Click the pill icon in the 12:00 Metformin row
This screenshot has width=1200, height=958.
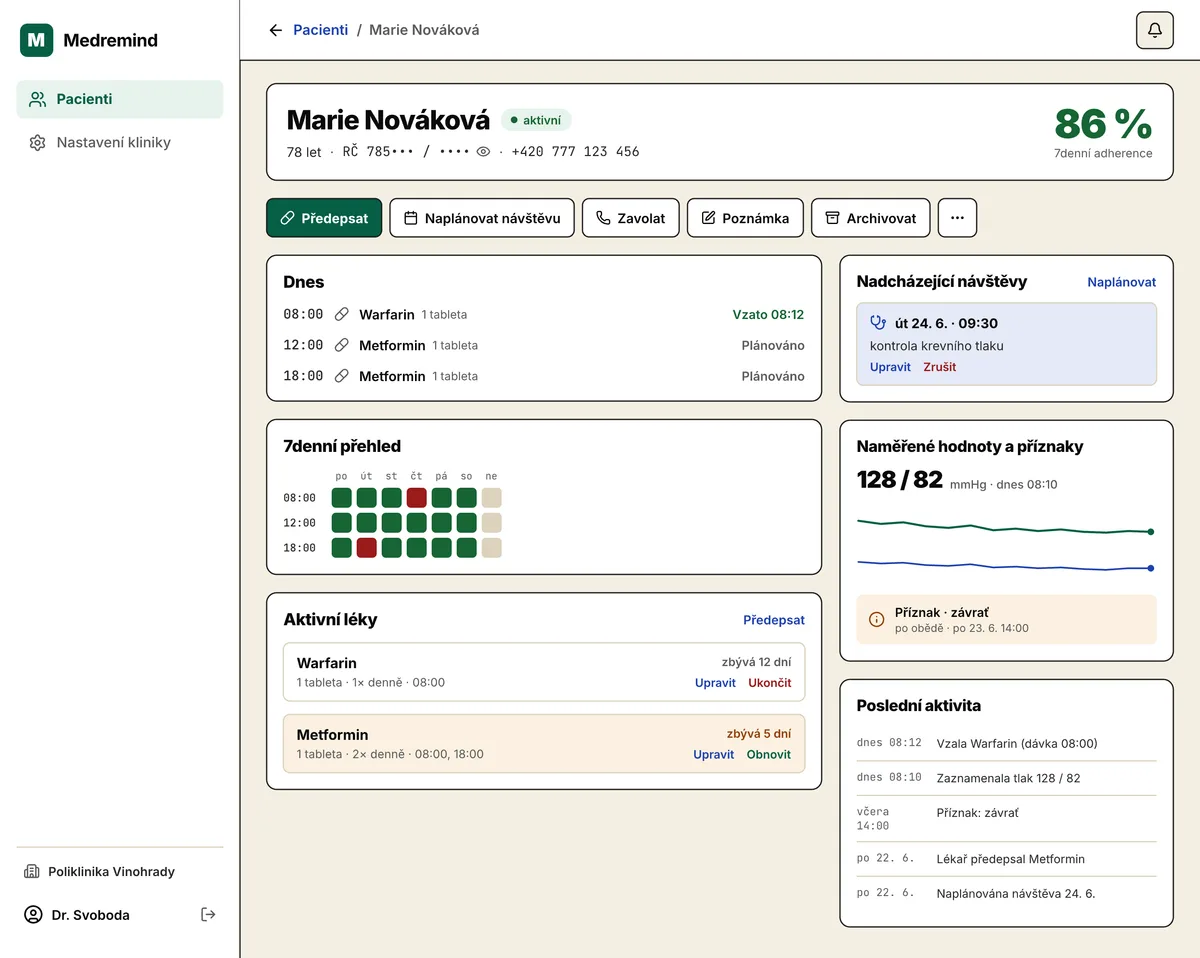tap(342, 345)
